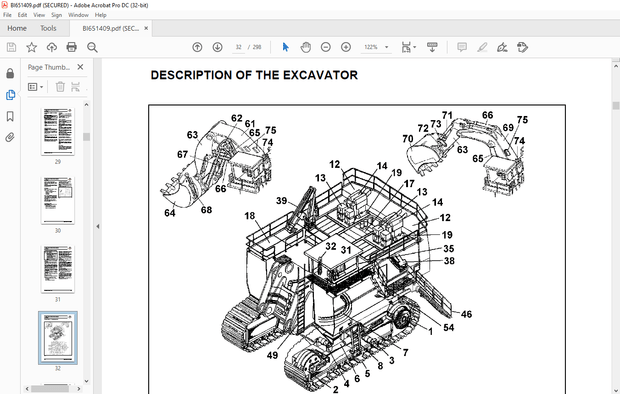The image size is (620, 394).
Task: Open the Bookmarks panel icon
Action: click(10, 116)
